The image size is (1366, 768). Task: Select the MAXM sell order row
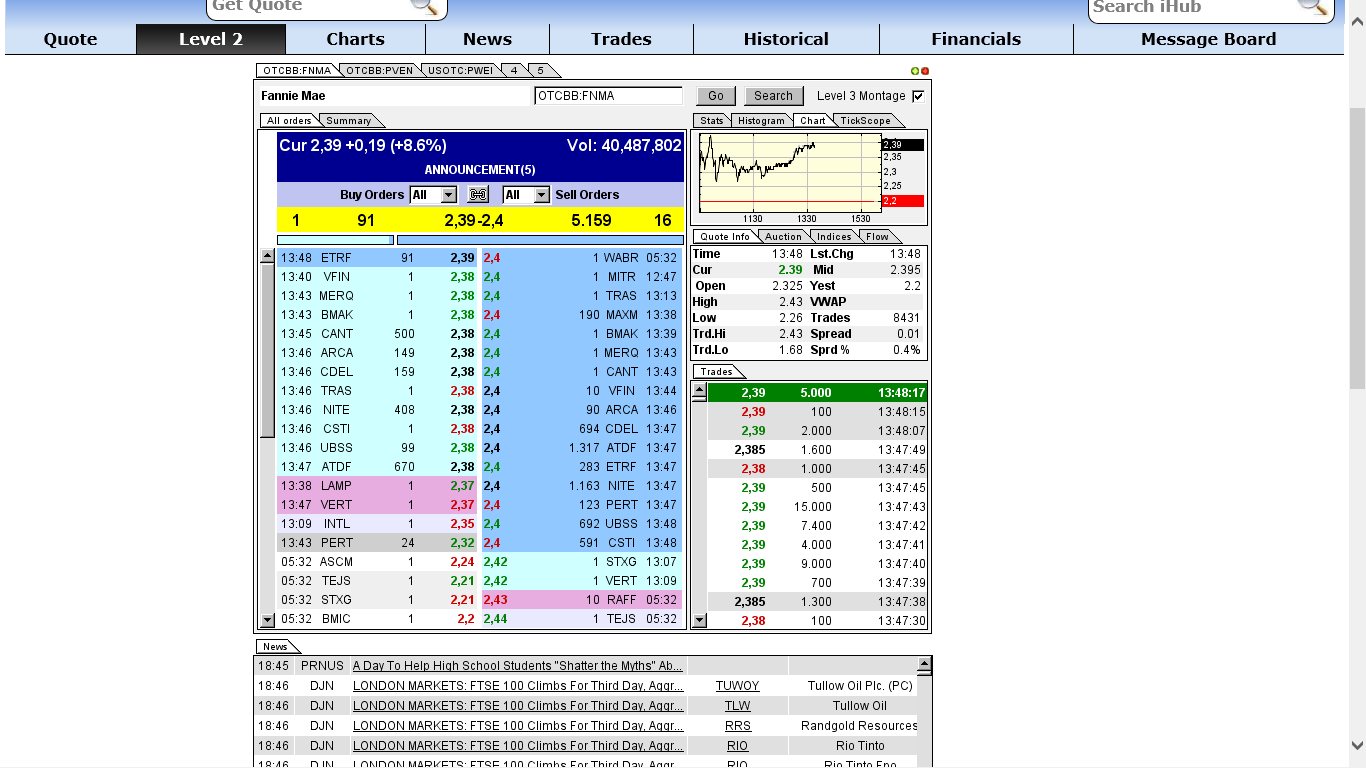click(582, 315)
